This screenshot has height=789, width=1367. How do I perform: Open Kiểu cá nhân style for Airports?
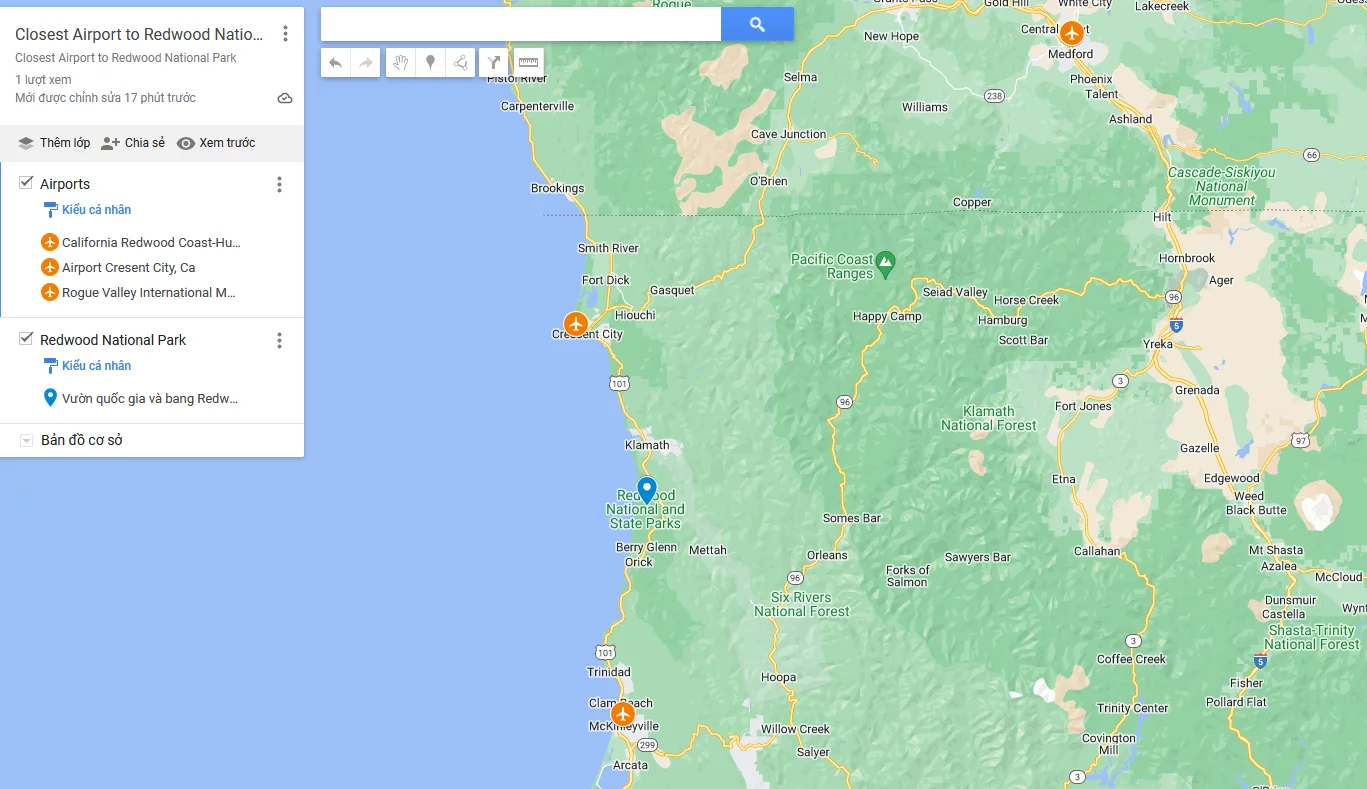[97, 210]
